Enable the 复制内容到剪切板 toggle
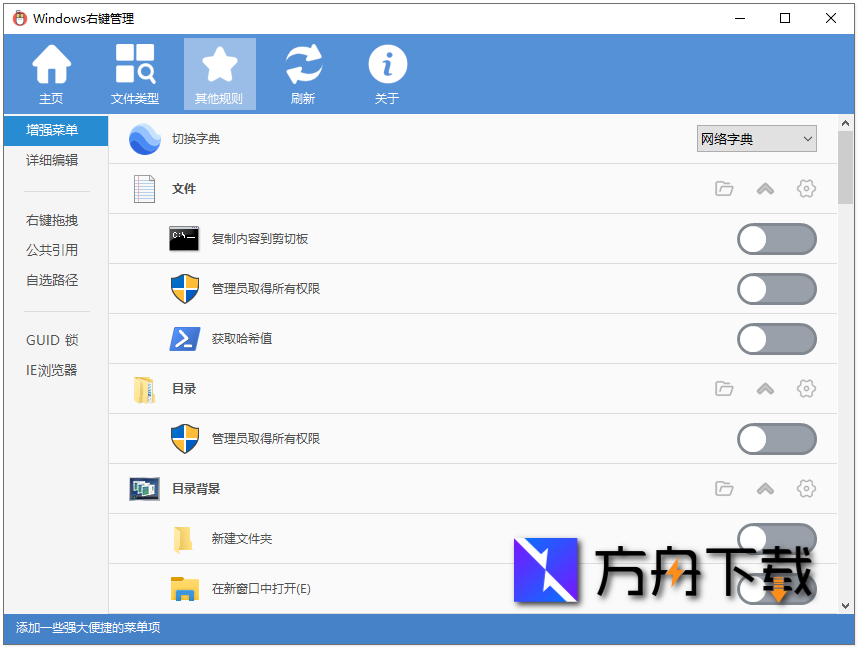The height and width of the screenshot is (649, 859). (x=777, y=239)
